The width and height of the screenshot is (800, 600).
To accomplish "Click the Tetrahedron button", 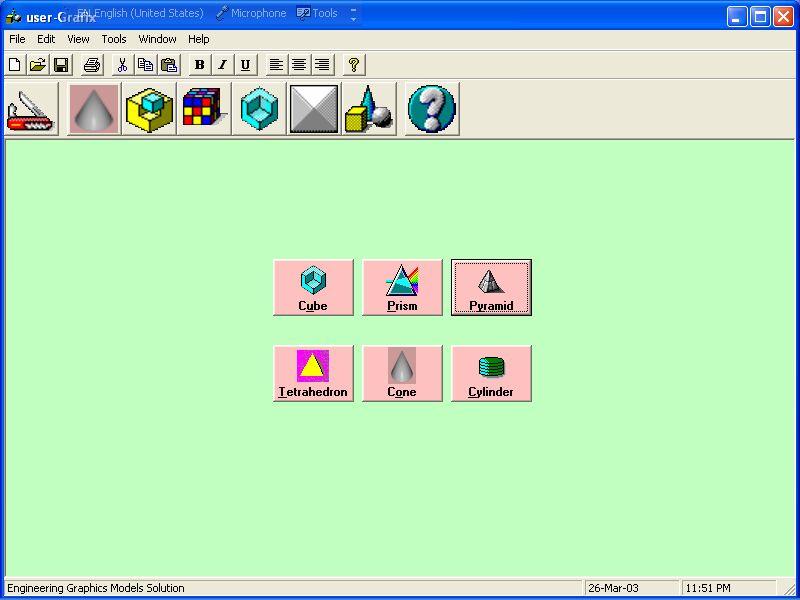I will coord(313,374).
